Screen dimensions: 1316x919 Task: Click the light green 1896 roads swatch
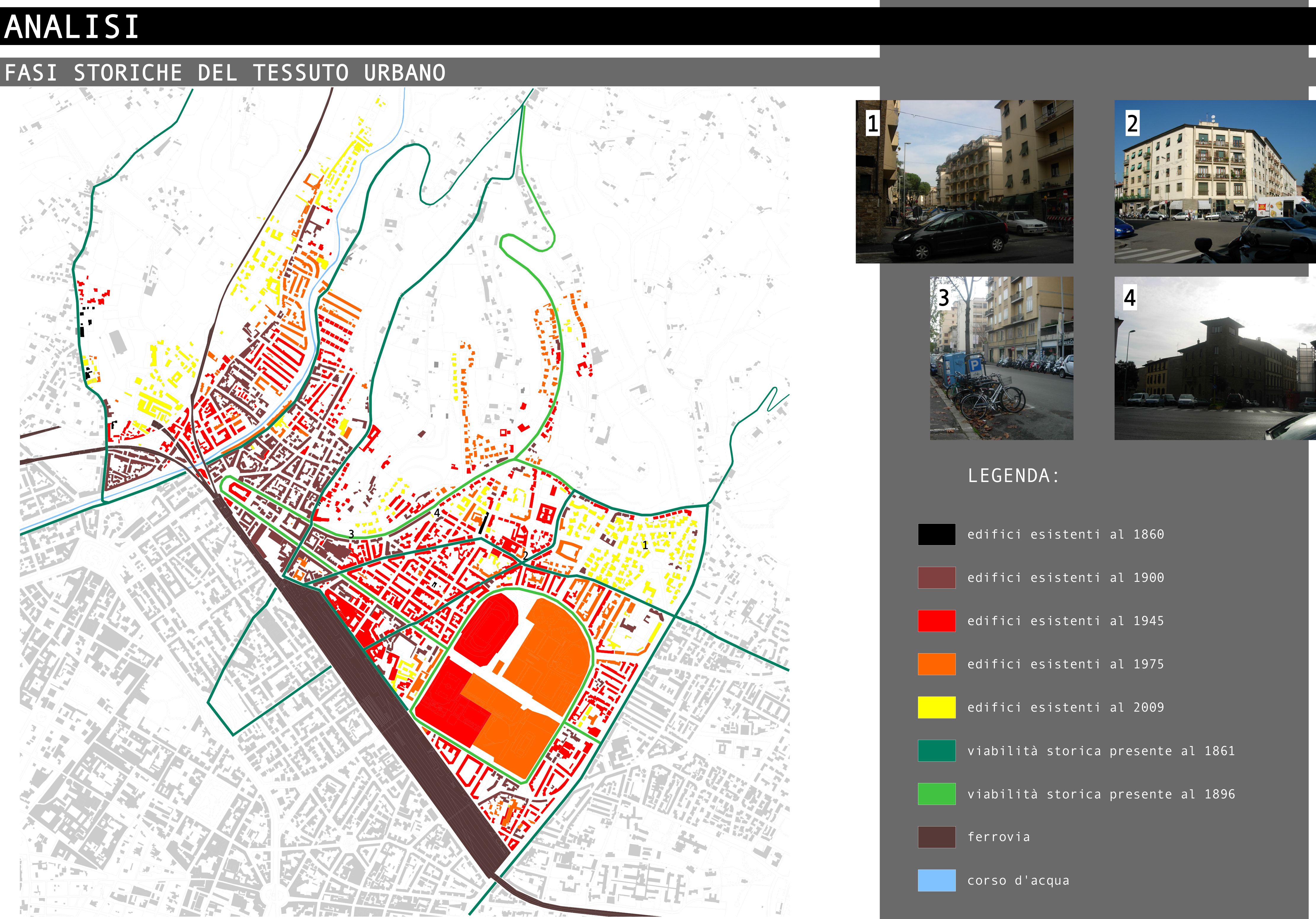(x=936, y=793)
